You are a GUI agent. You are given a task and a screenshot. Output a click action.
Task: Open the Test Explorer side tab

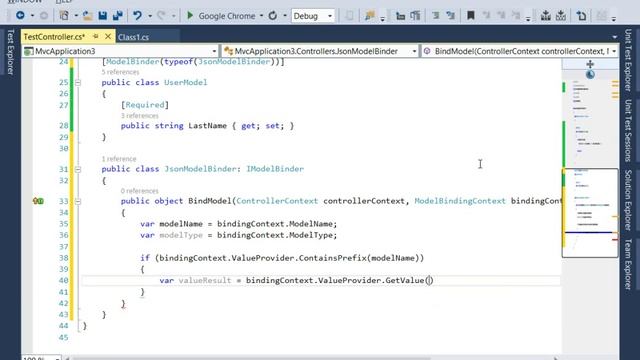(11, 51)
